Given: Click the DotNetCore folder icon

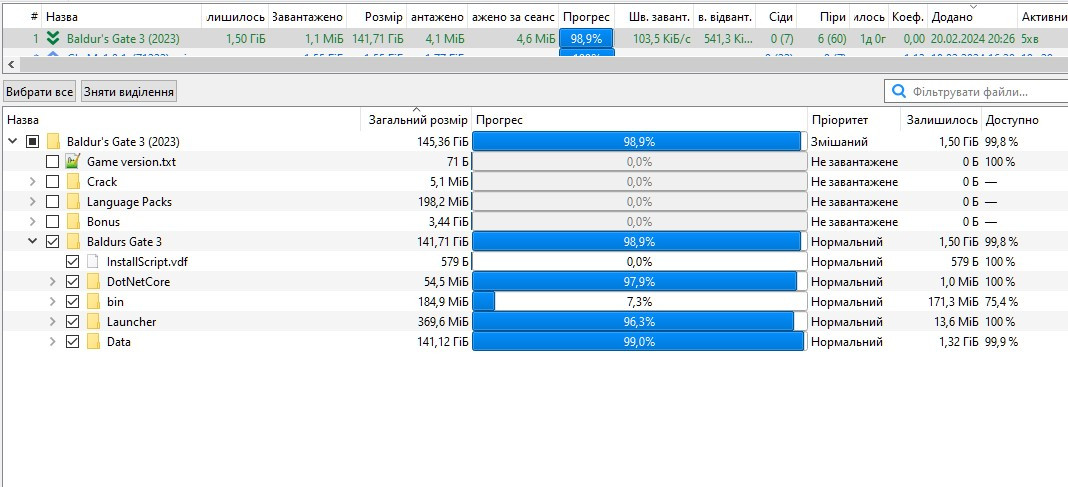Looking at the screenshot, I should [93, 282].
